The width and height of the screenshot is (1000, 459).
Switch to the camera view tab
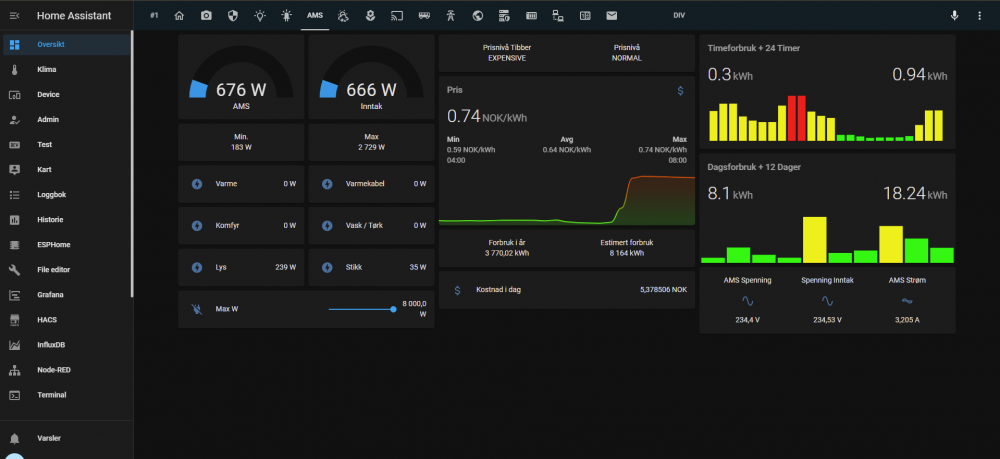tap(206, 16)
